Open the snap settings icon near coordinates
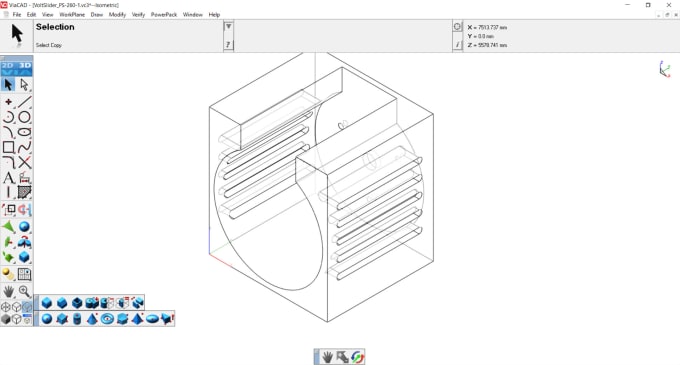 click(x=457, y=27)
